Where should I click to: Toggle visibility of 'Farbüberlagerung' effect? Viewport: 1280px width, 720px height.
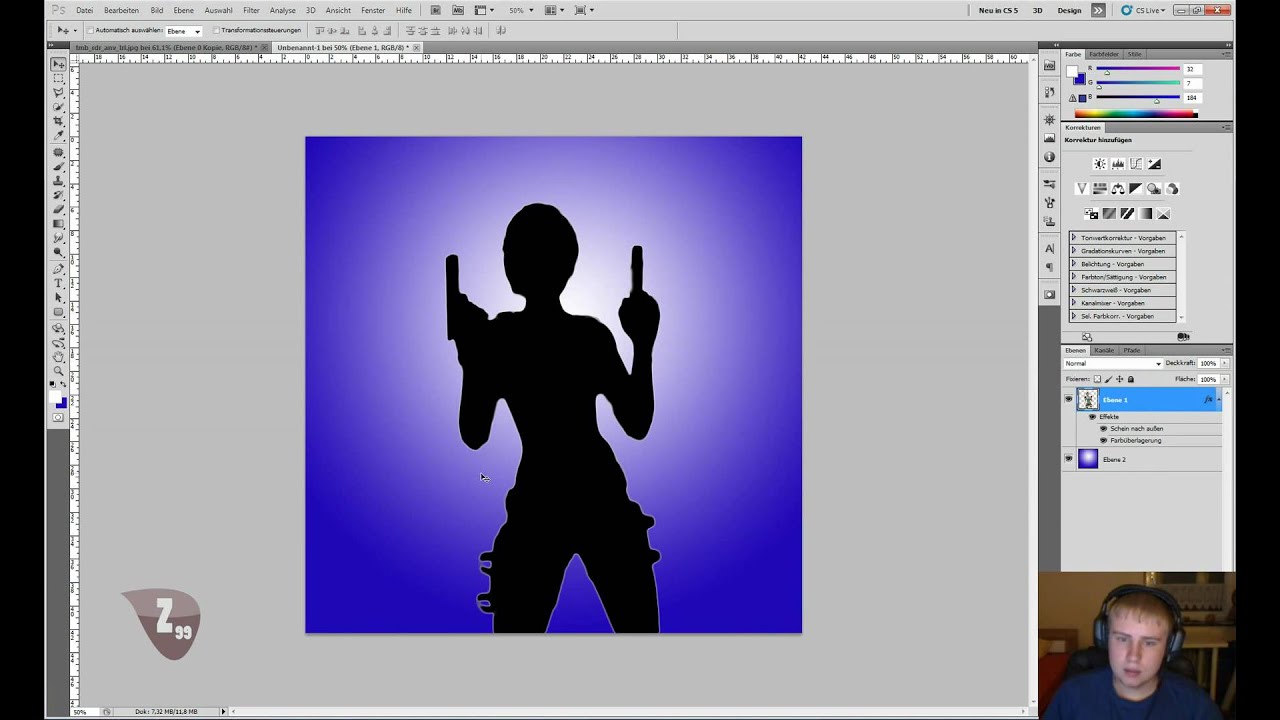click(1103, 440)
